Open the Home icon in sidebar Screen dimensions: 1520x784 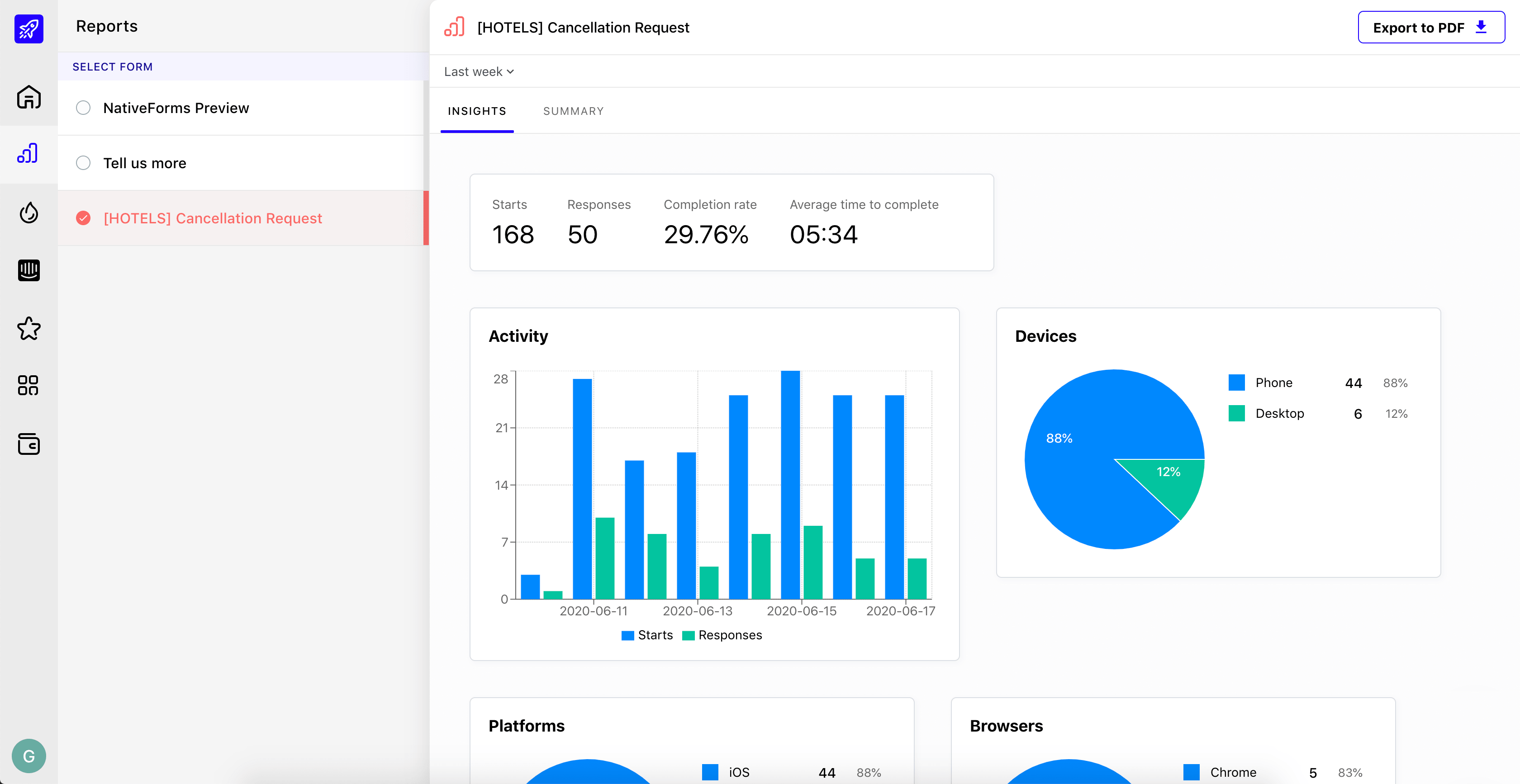tap(28, 97)
